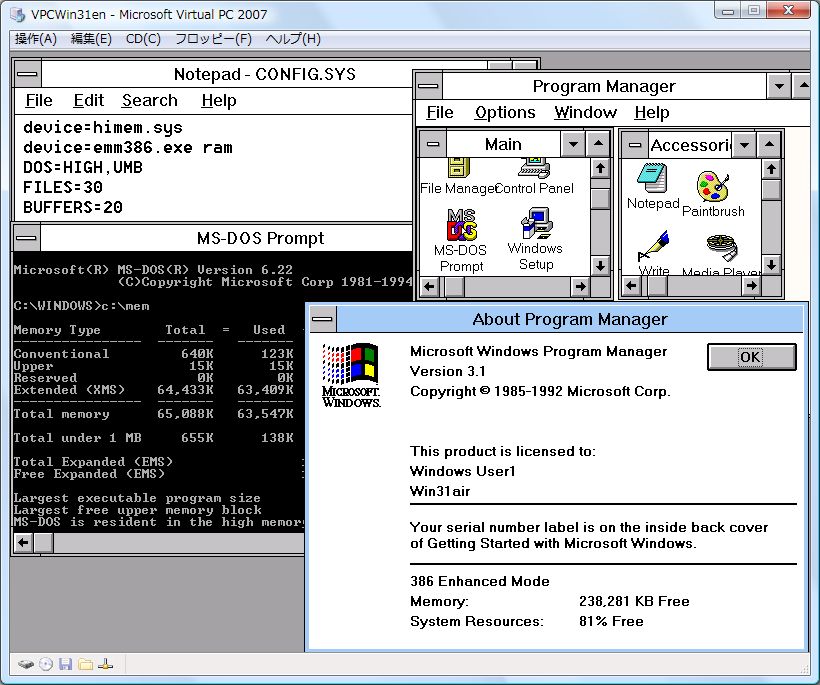
Task: Click Accessories group scroll right arrow
Action: point(751,286)
